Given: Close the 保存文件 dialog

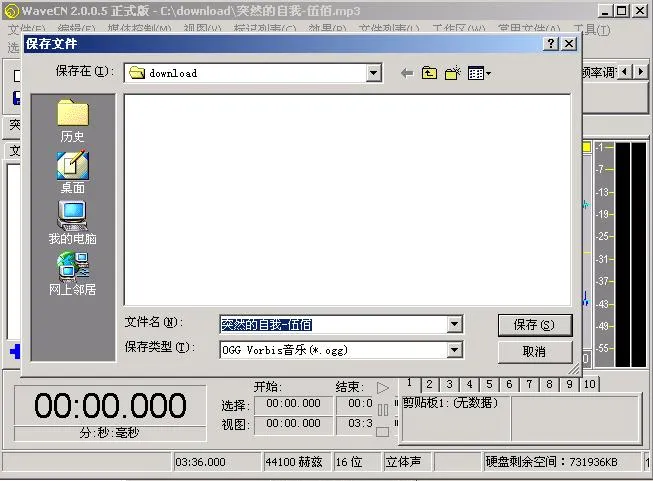Looking at the screenshot, I should pos(569,43).
